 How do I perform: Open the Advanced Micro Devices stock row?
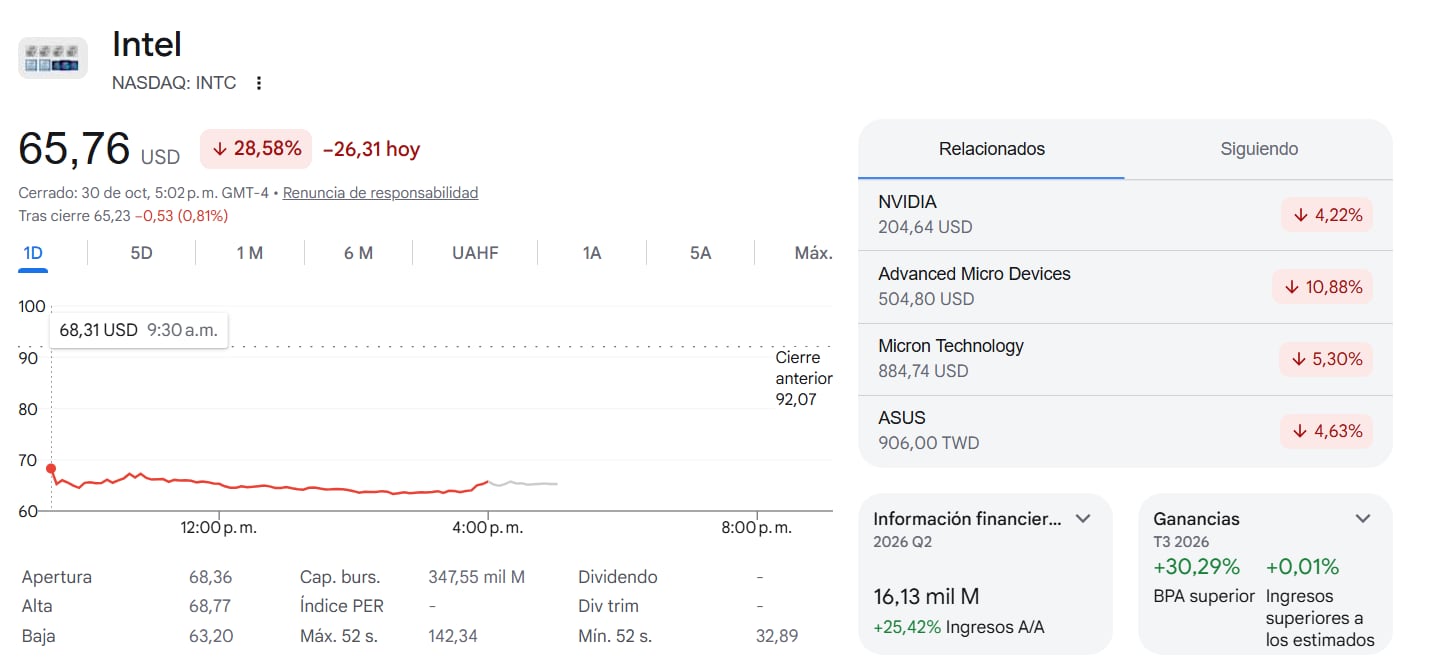click(x=1125, y=287)
